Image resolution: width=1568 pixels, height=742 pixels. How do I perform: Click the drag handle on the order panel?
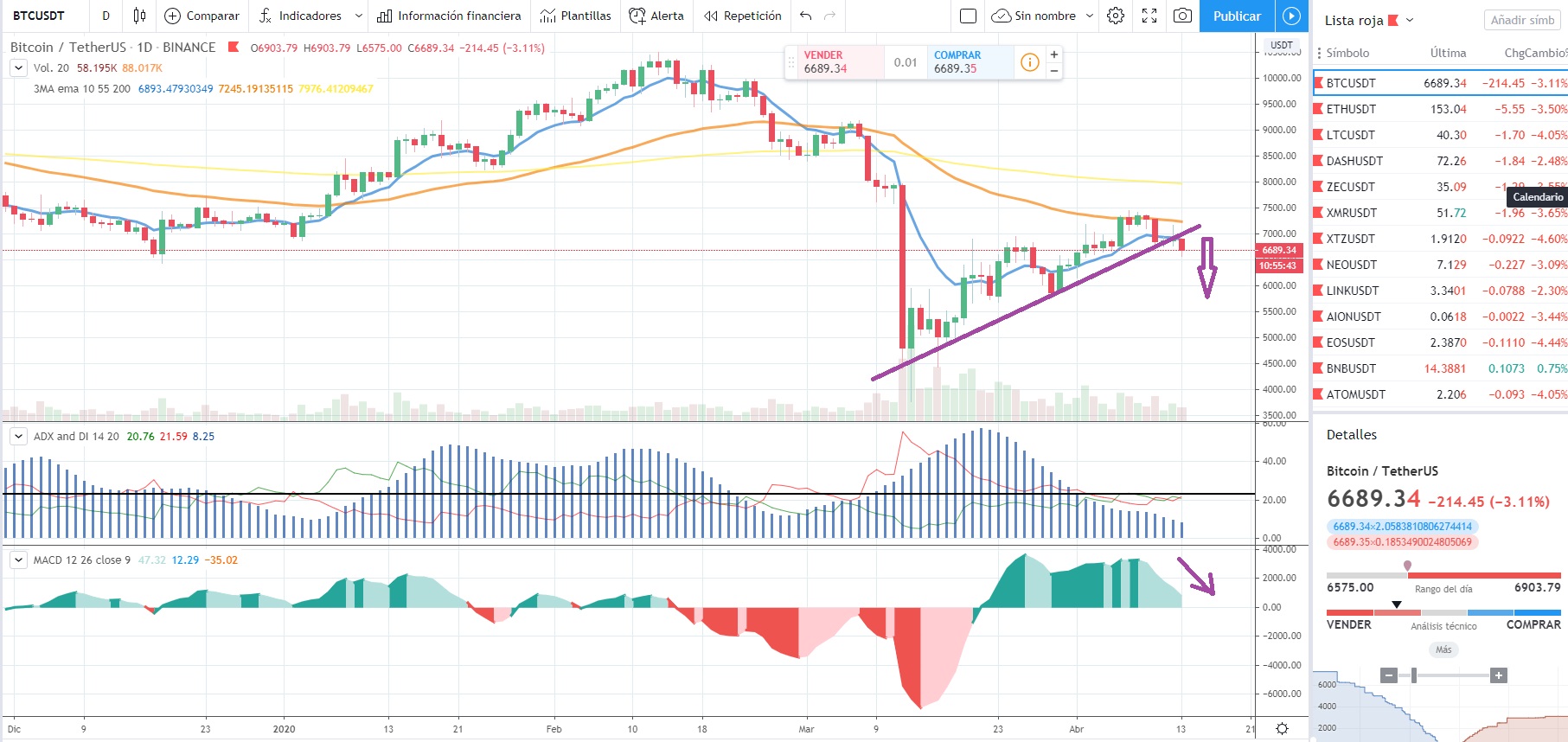pyautogui.click(x=790, y=61)
